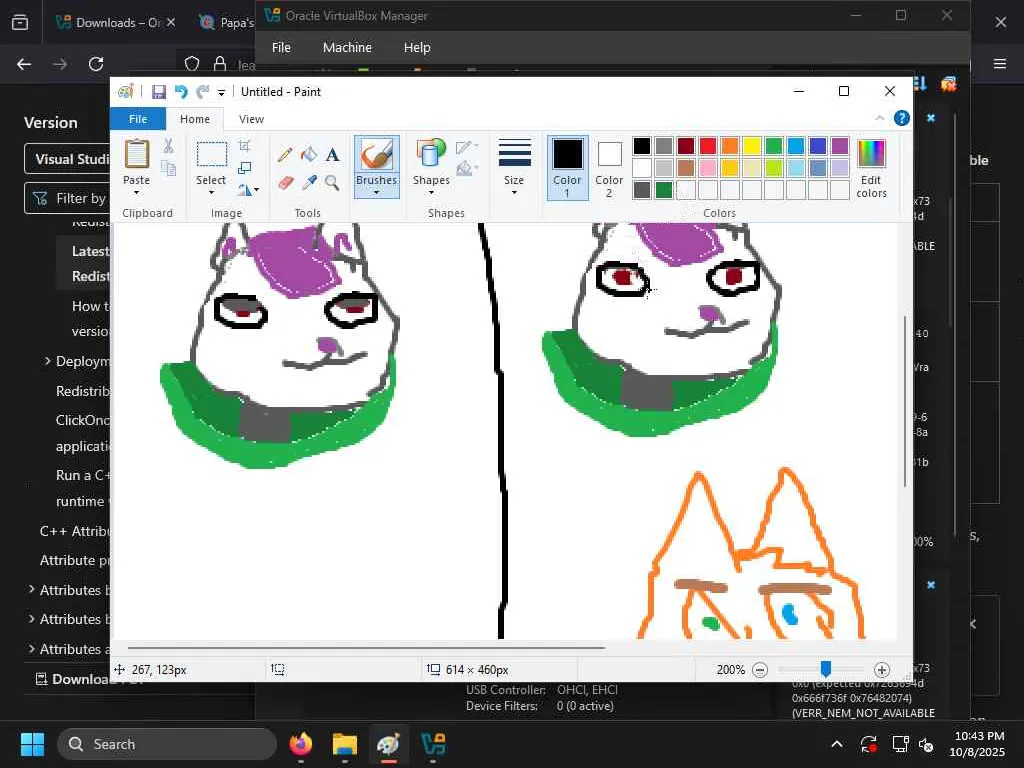This screenshot has width=1024, height=768.
Task: Pick the purple color swatch
Action: point(840,146)
